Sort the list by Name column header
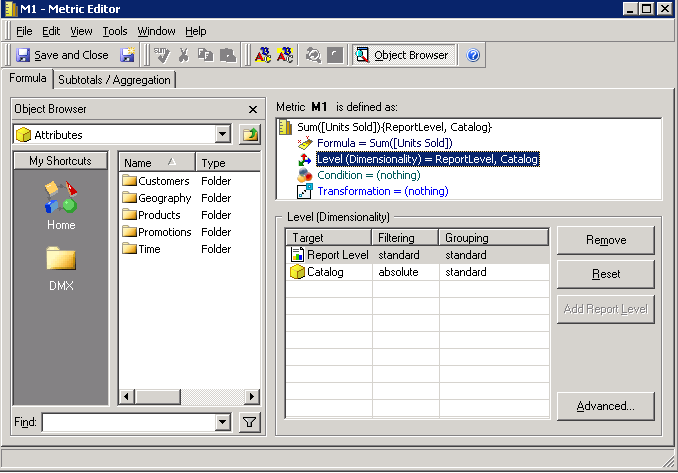The height and width of the screenshot is (473, 678). pos(155,162)
